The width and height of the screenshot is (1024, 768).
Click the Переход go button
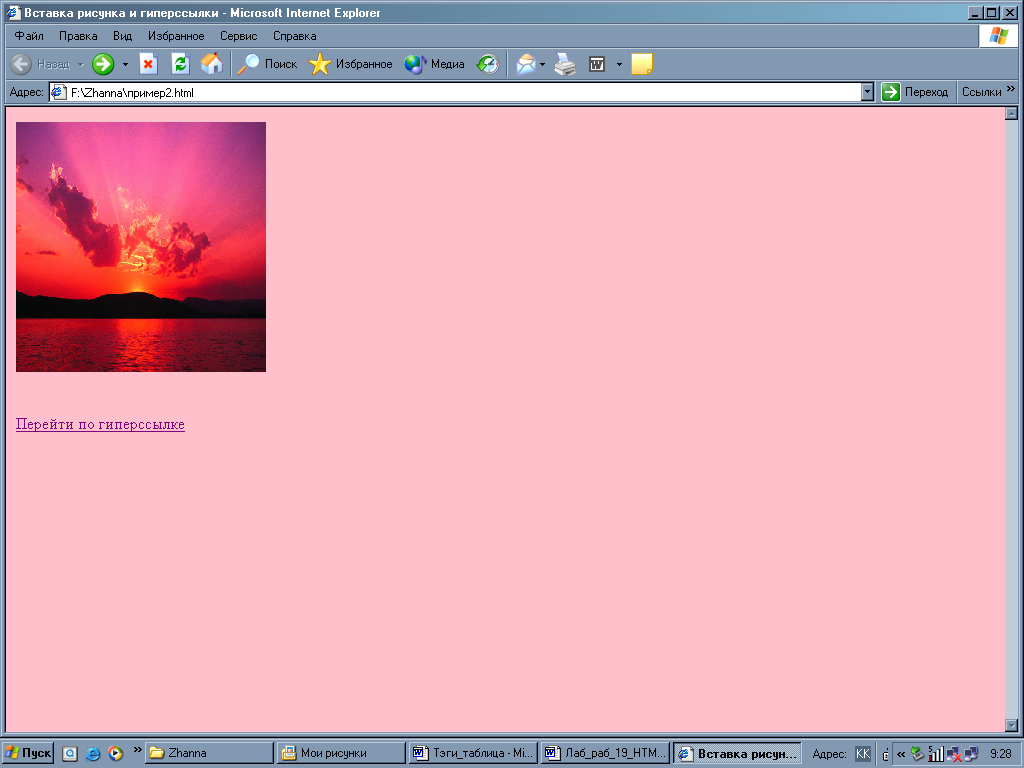(915, 92)
